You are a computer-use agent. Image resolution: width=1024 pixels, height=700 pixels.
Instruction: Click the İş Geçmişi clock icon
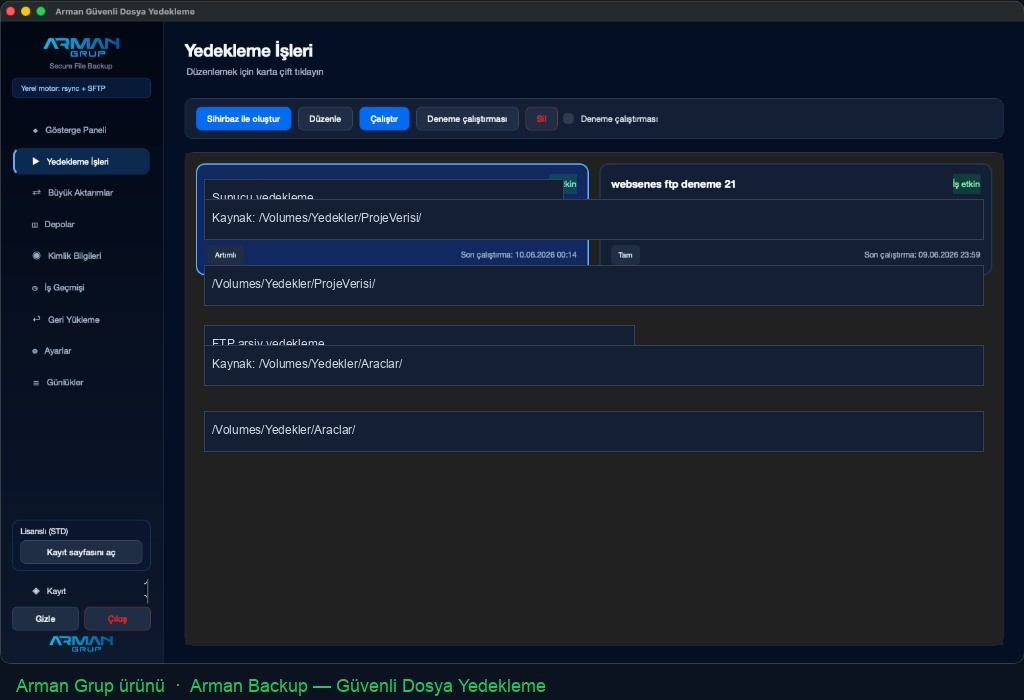[35, 288]
